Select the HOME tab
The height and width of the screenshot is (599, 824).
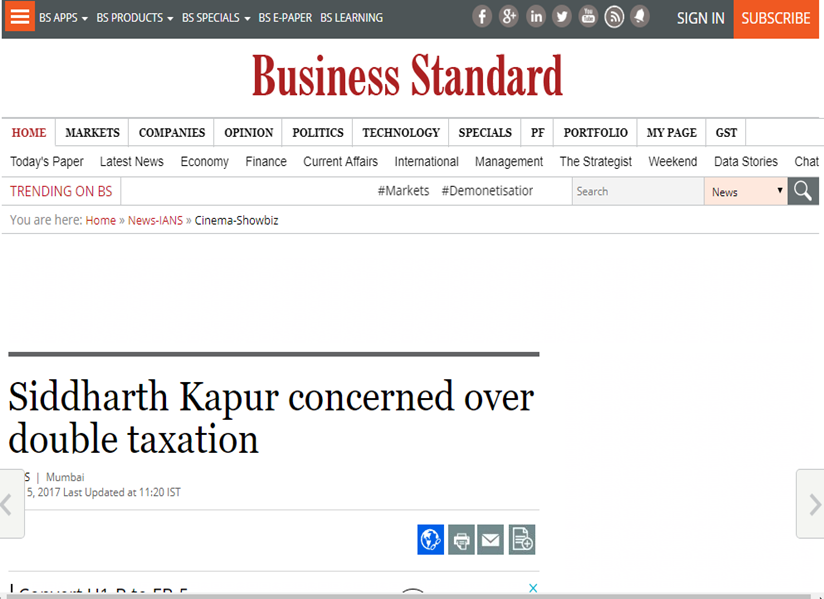pyautogui.click(x=29, y=133)
